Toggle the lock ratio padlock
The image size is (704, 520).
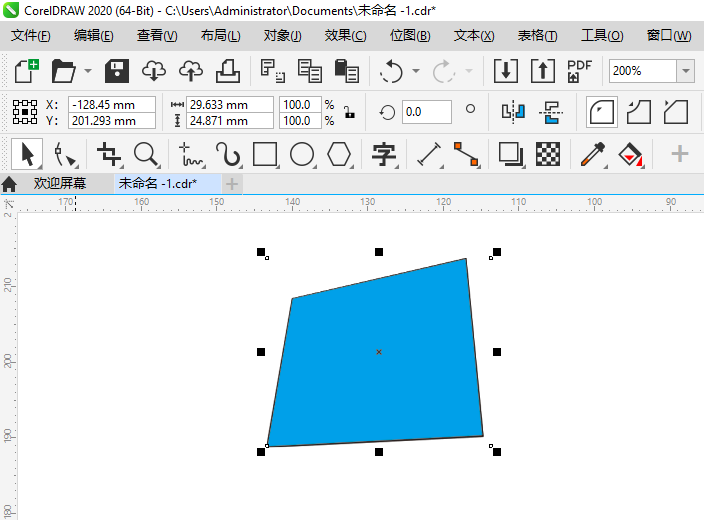(349, 112)
